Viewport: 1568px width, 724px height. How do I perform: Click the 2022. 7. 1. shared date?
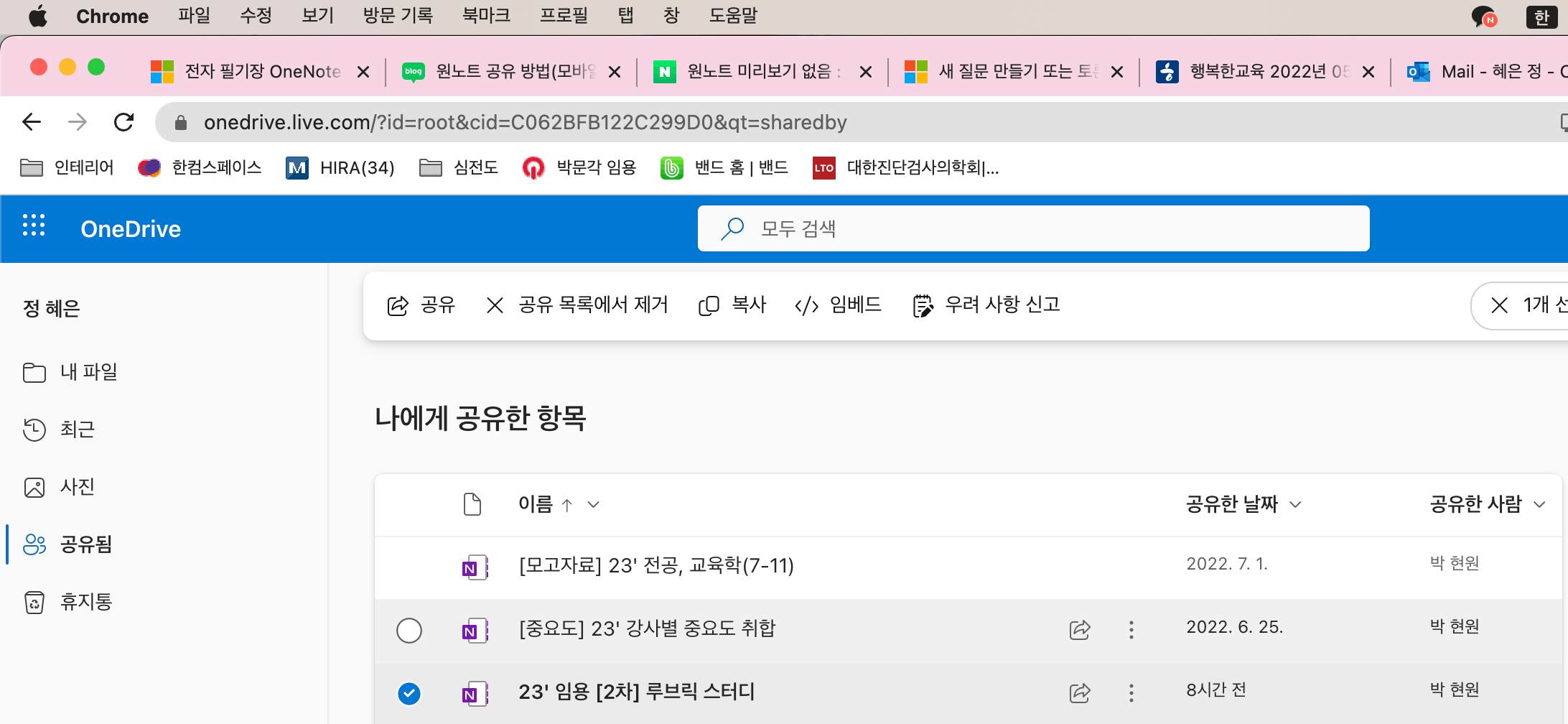coord(1227,564)
